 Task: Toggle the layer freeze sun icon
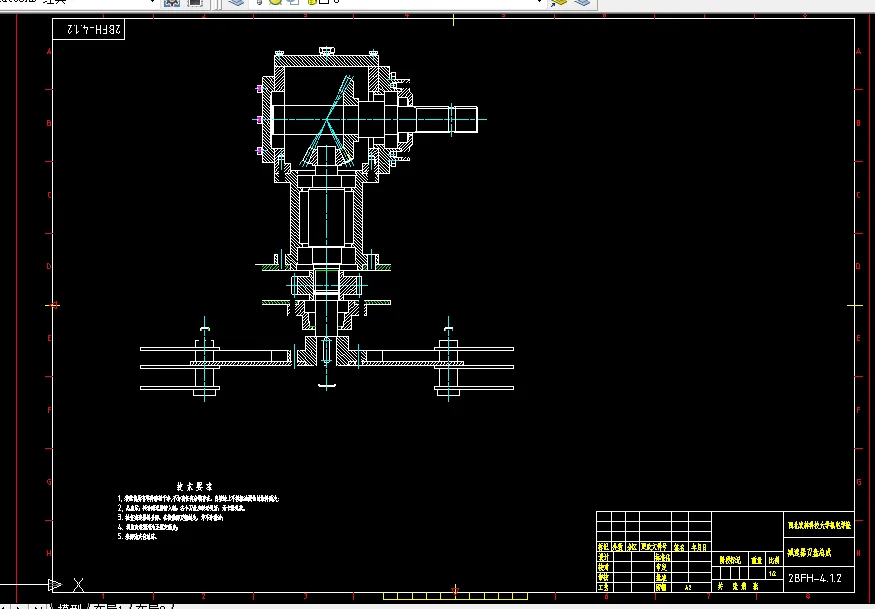pos(275,2)
